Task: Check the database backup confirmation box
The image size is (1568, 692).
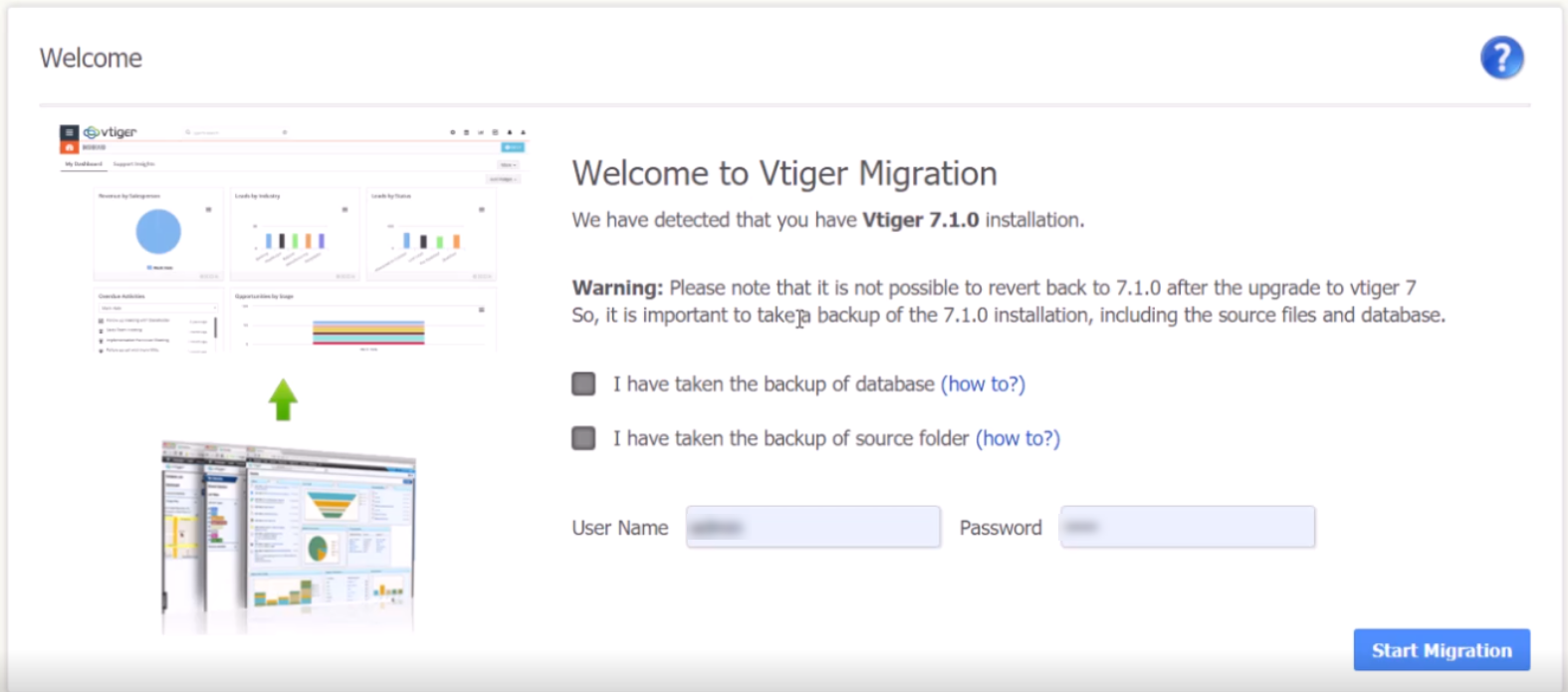Action: coord(583,383)
